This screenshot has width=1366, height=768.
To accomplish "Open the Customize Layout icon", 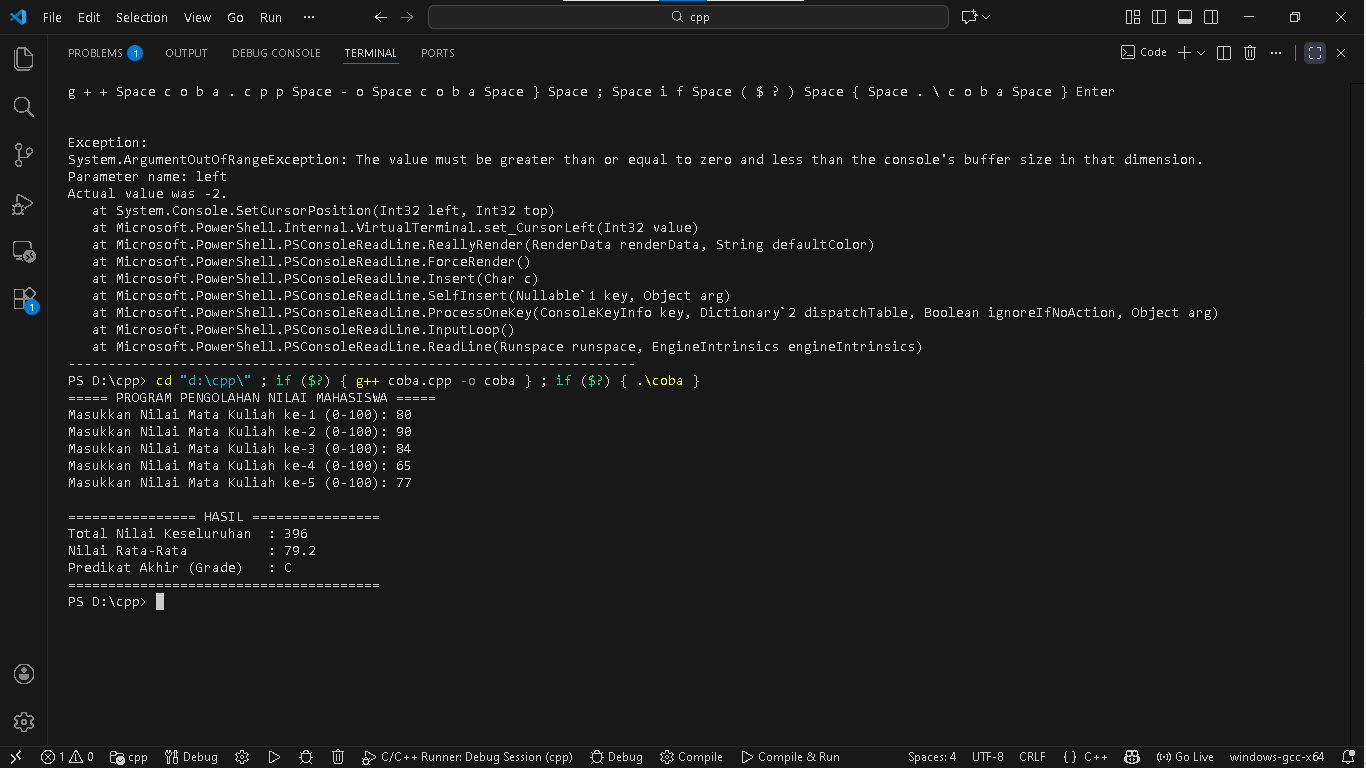I will click(x=1133, y=17).
